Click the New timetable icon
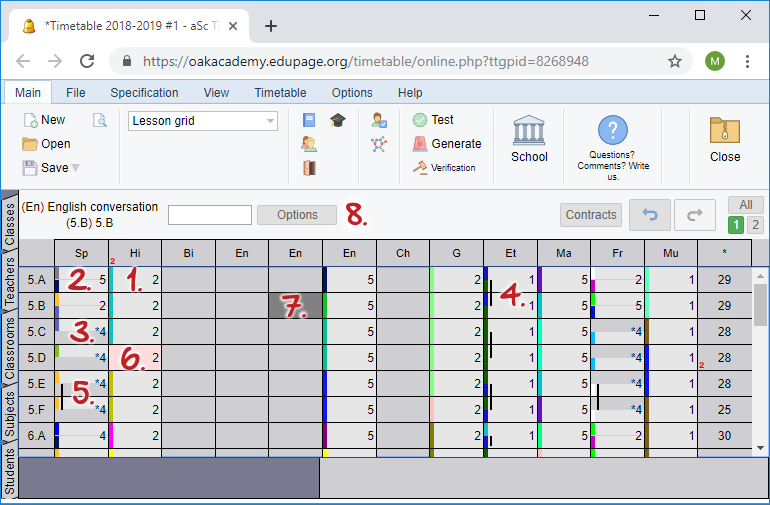This screenshot has height=505, width=770. [x=30, y=120]
